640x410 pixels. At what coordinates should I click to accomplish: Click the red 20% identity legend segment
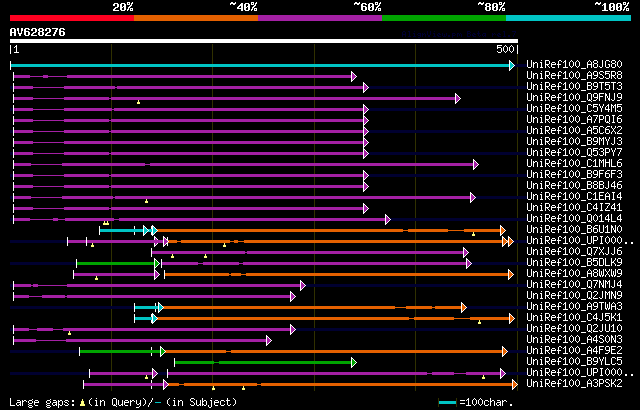(x=72, y=18)
